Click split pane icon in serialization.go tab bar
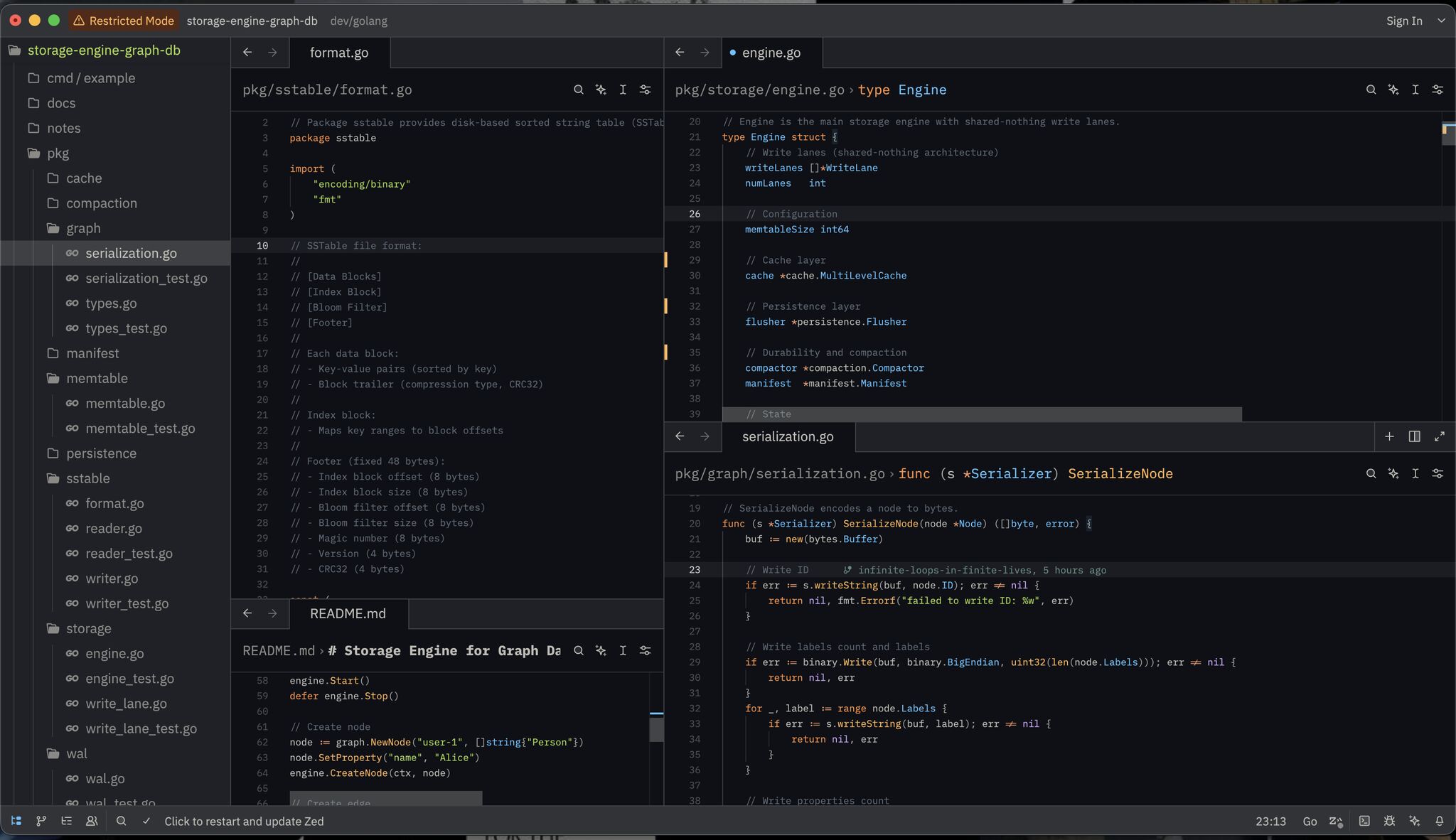 tap(1415, 436)
